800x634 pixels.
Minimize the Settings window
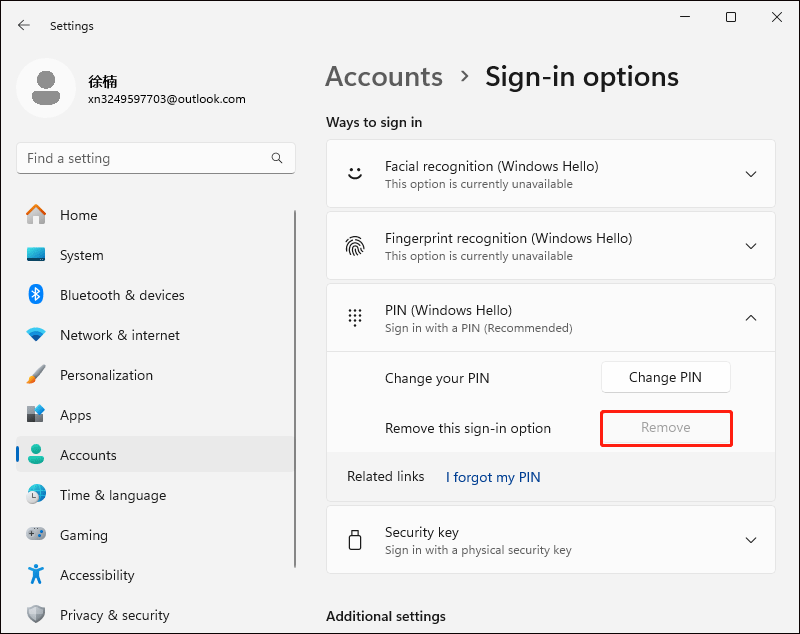[685, 17]
